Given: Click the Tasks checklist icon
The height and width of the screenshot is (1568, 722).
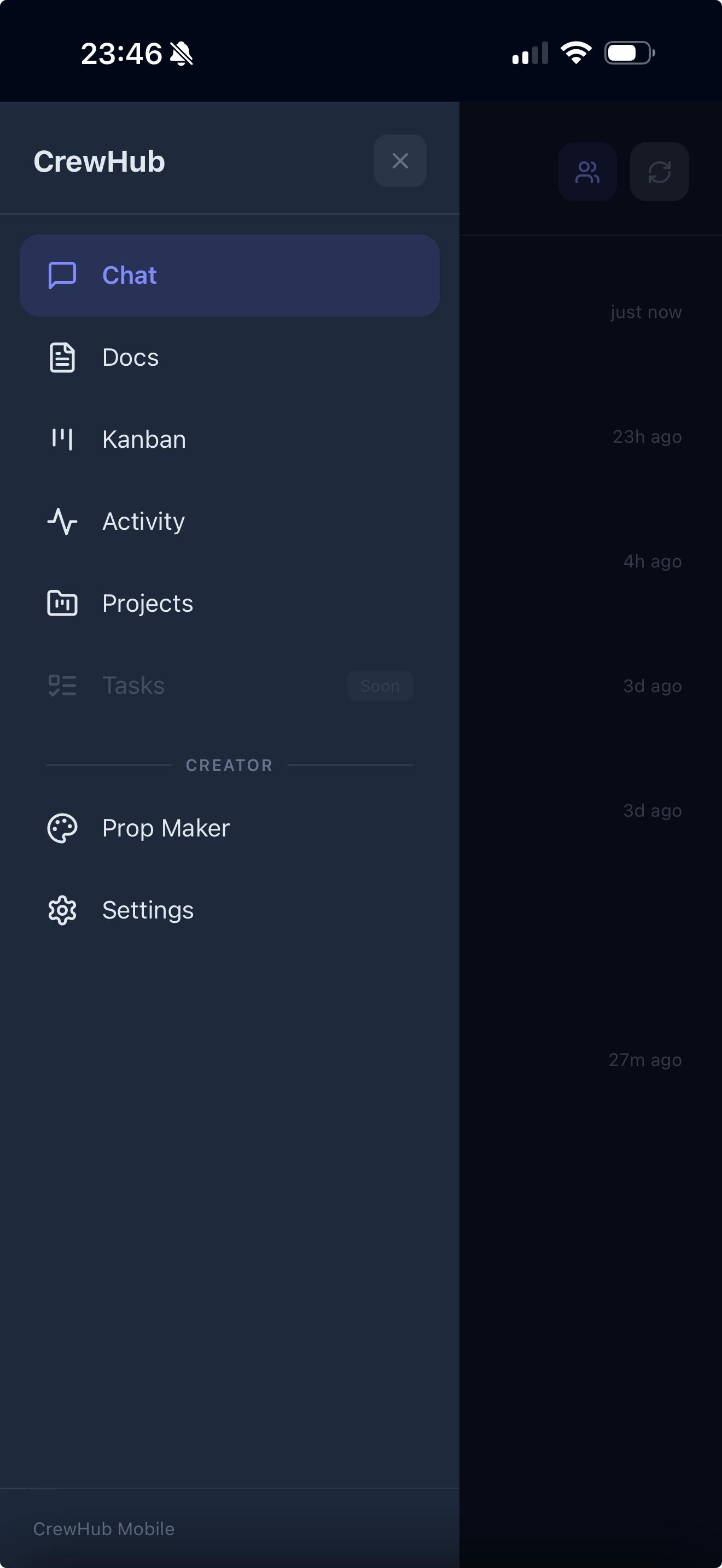Looking at the screenshot, I should pos(61,686).
